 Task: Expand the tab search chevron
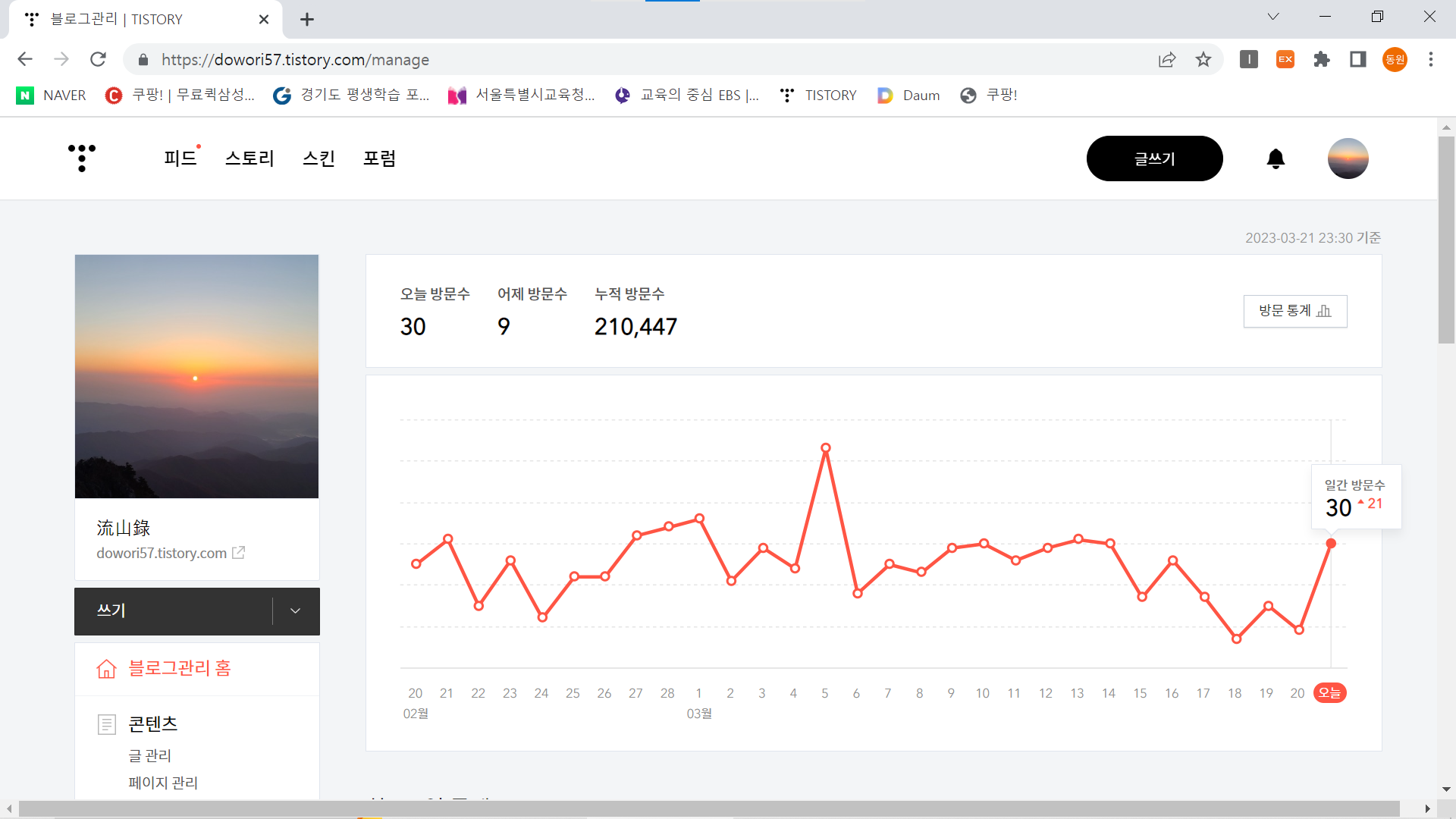click(x=1273, y=17)
